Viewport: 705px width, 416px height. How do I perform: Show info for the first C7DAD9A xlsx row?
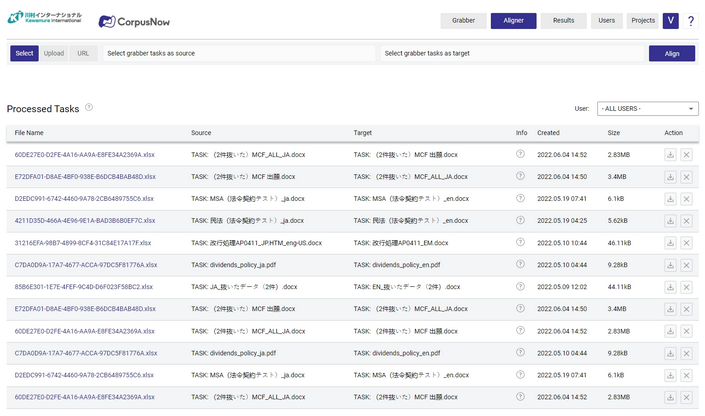[x=520, y=265]
